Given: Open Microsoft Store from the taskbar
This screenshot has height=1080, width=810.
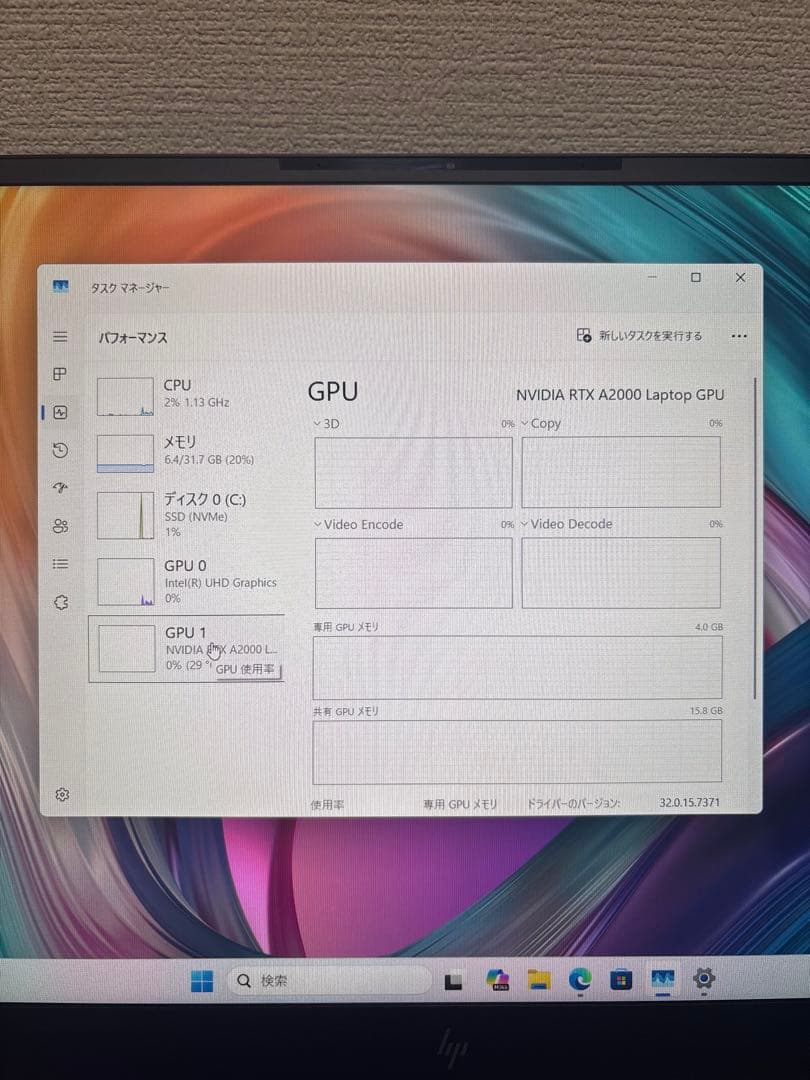Looking at the screenshot, I should (621, 979).
